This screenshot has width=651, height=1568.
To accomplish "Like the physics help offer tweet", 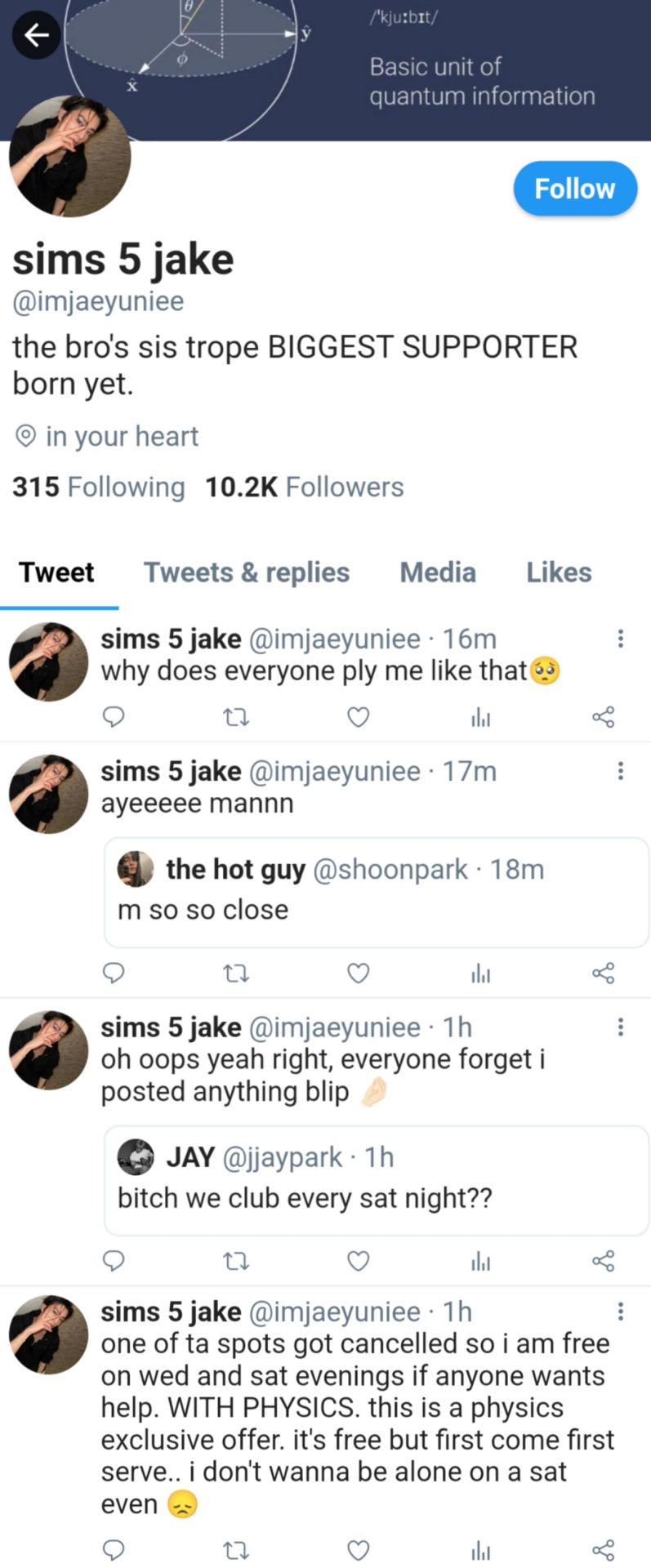I will [x=359, y=1549].
